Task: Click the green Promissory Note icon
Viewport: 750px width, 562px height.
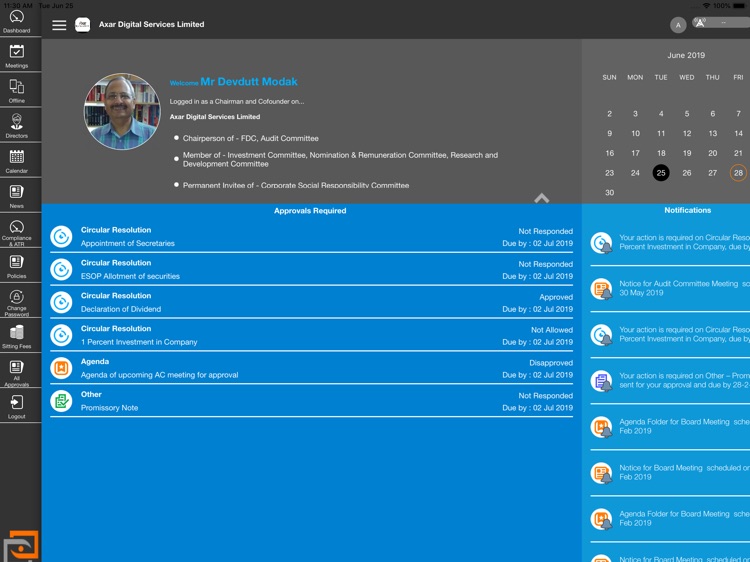Action: point(61,401)
